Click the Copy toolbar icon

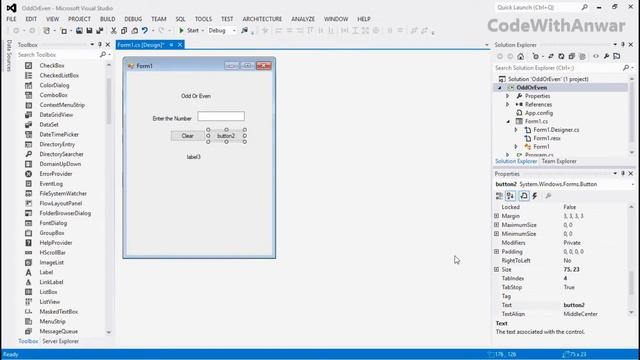pyautogui.click(x=124, y=31)
